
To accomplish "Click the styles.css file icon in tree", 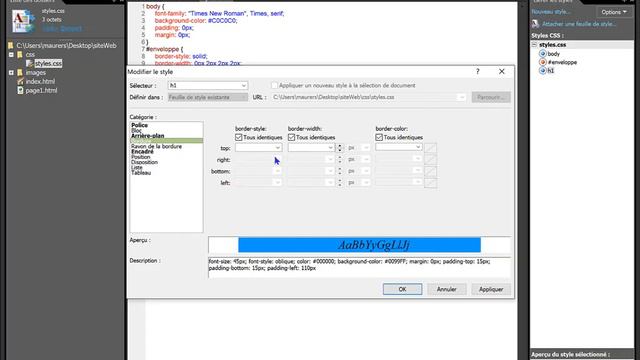I will click(x=29, y=63).
